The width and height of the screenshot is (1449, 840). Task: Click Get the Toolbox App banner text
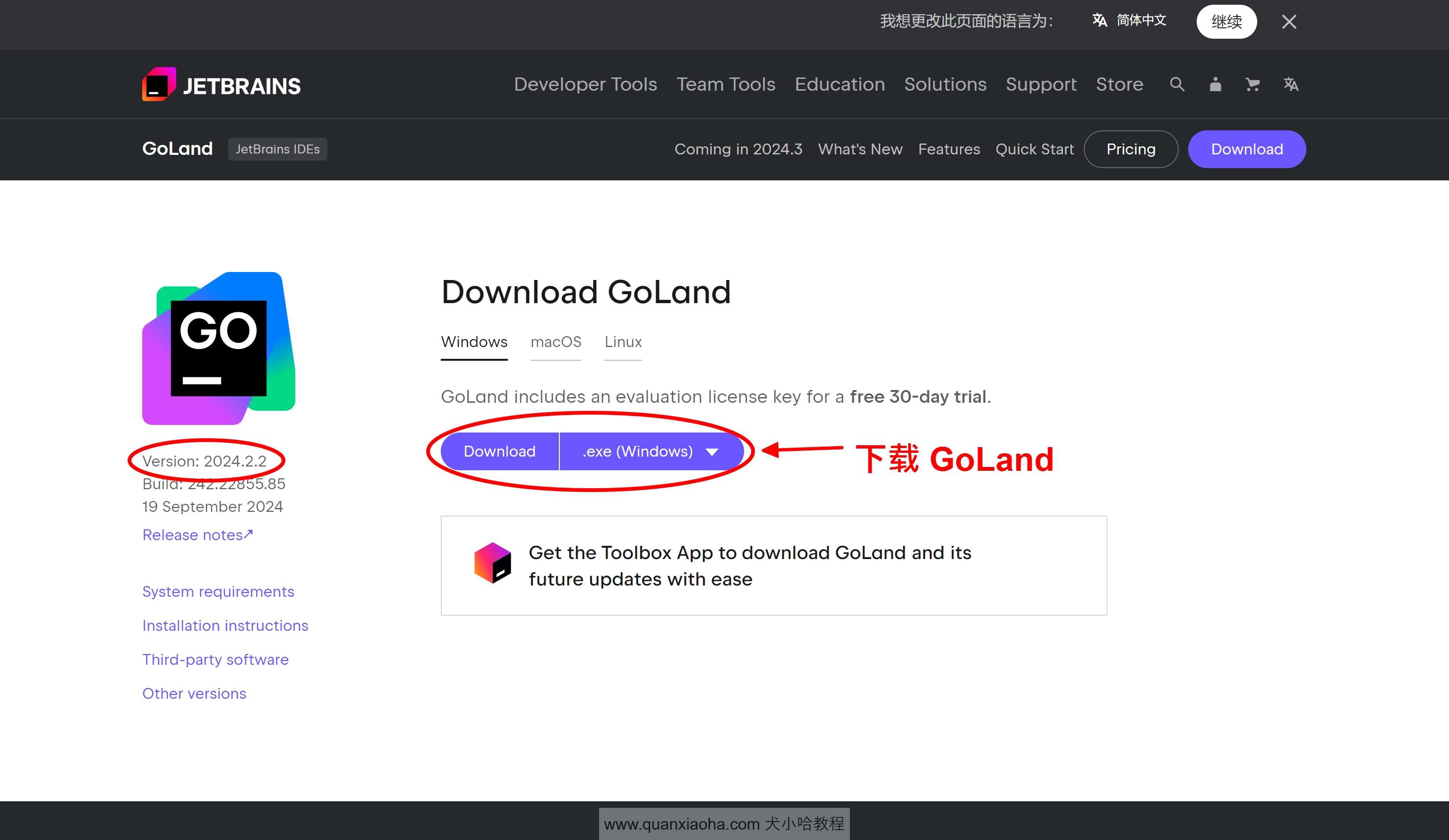[750, 566]
